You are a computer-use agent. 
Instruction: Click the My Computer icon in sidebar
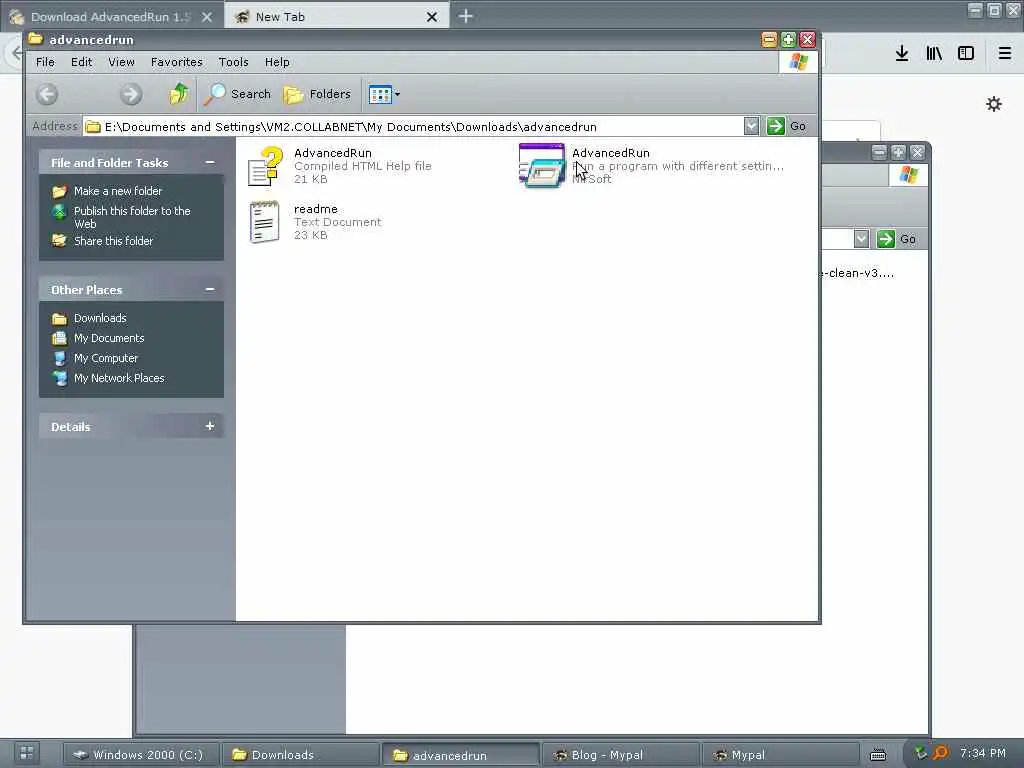tap(59, 359)
